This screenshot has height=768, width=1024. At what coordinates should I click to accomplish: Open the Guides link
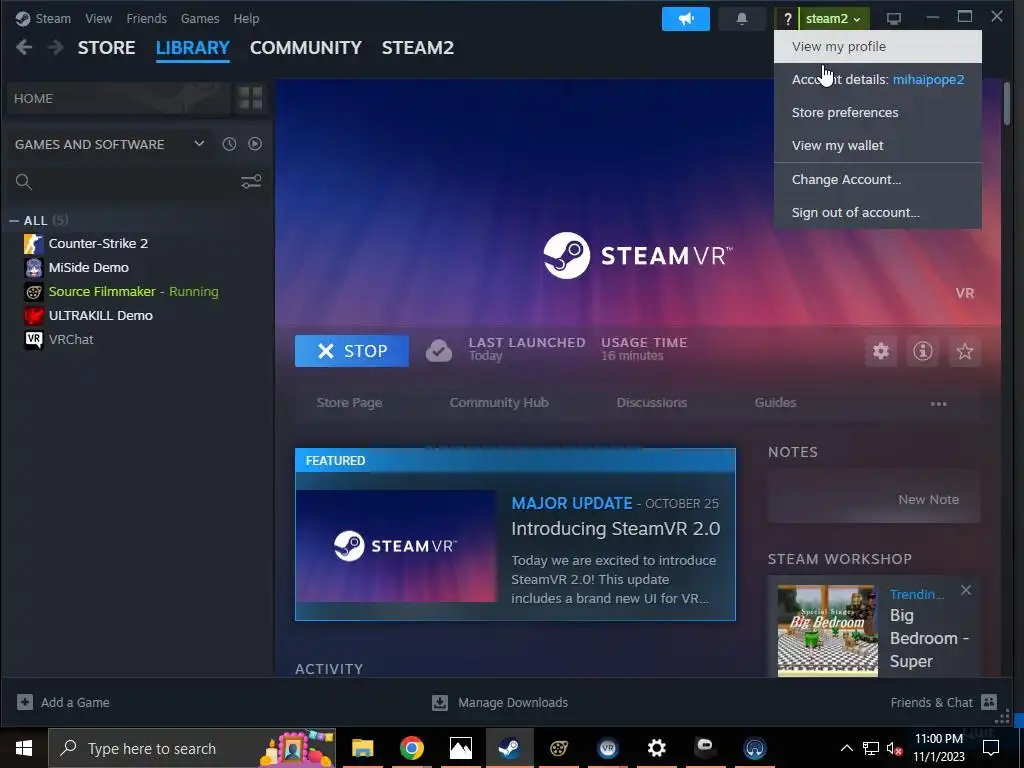tap(775, 403)
